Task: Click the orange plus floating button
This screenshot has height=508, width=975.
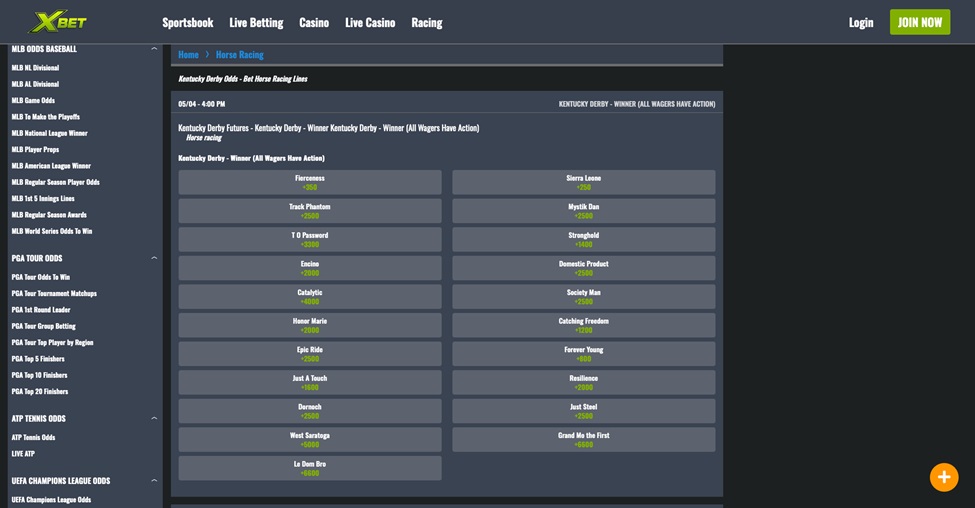Action: tap(943, 477)
